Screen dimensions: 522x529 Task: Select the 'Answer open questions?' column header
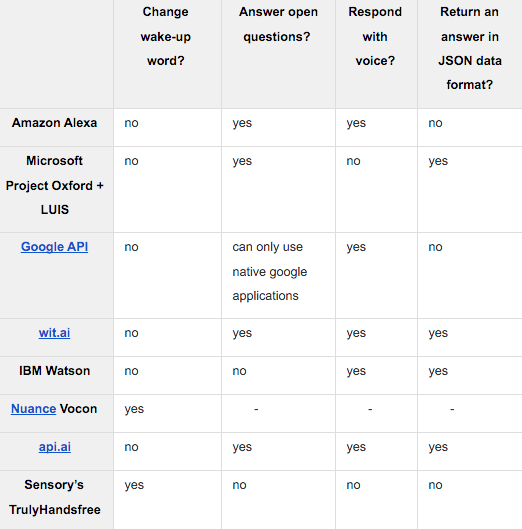point(278,54)
